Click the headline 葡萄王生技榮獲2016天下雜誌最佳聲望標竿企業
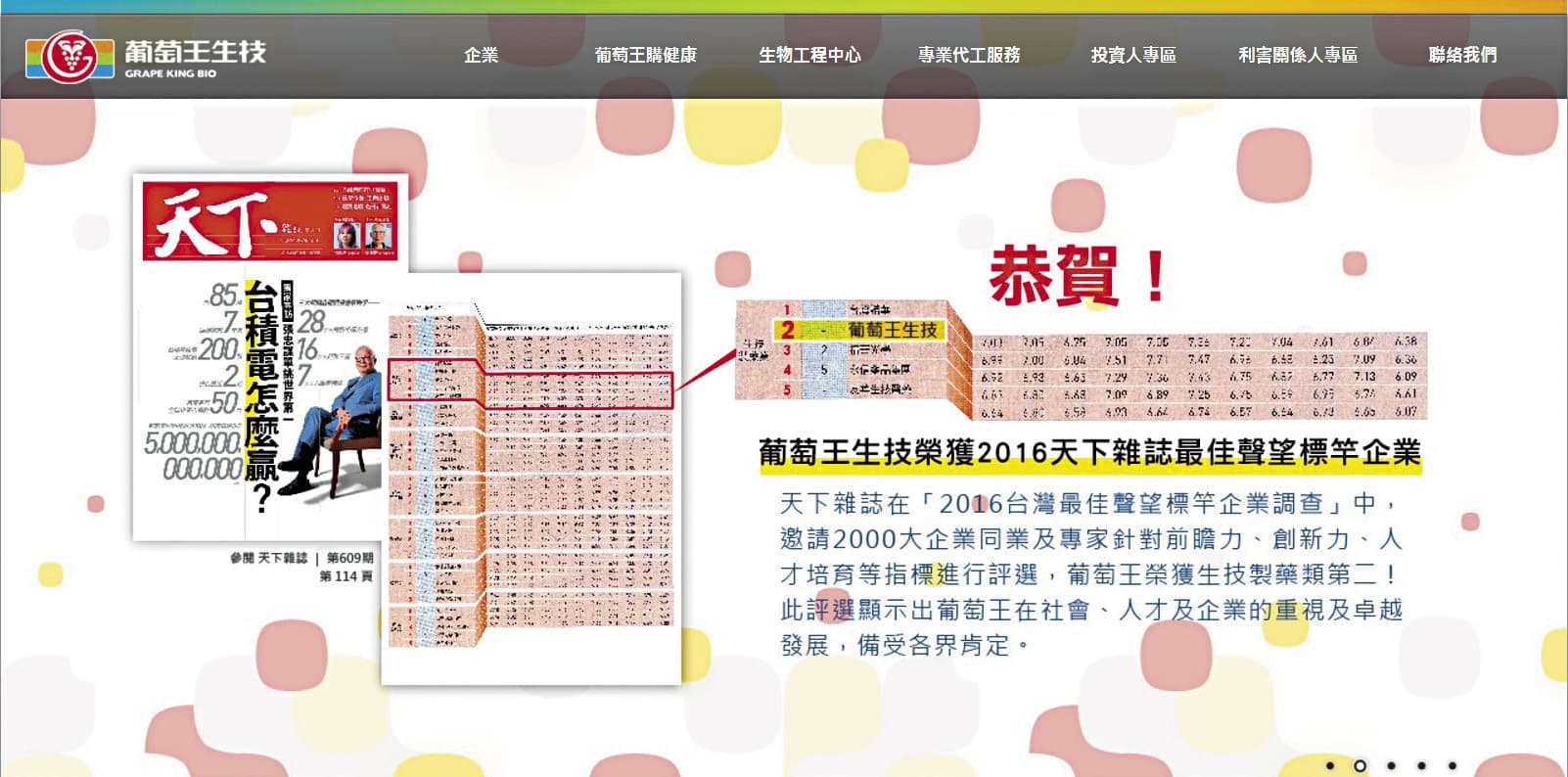Screen dimensions: 1568x777 pyautogui.click(x=1089, y=453)
